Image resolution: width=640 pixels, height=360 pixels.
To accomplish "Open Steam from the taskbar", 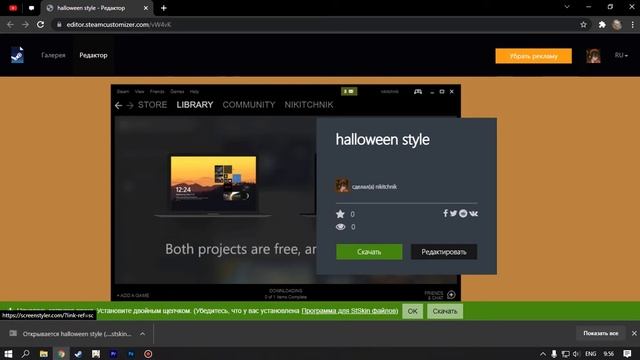I will tap(78, 353).
